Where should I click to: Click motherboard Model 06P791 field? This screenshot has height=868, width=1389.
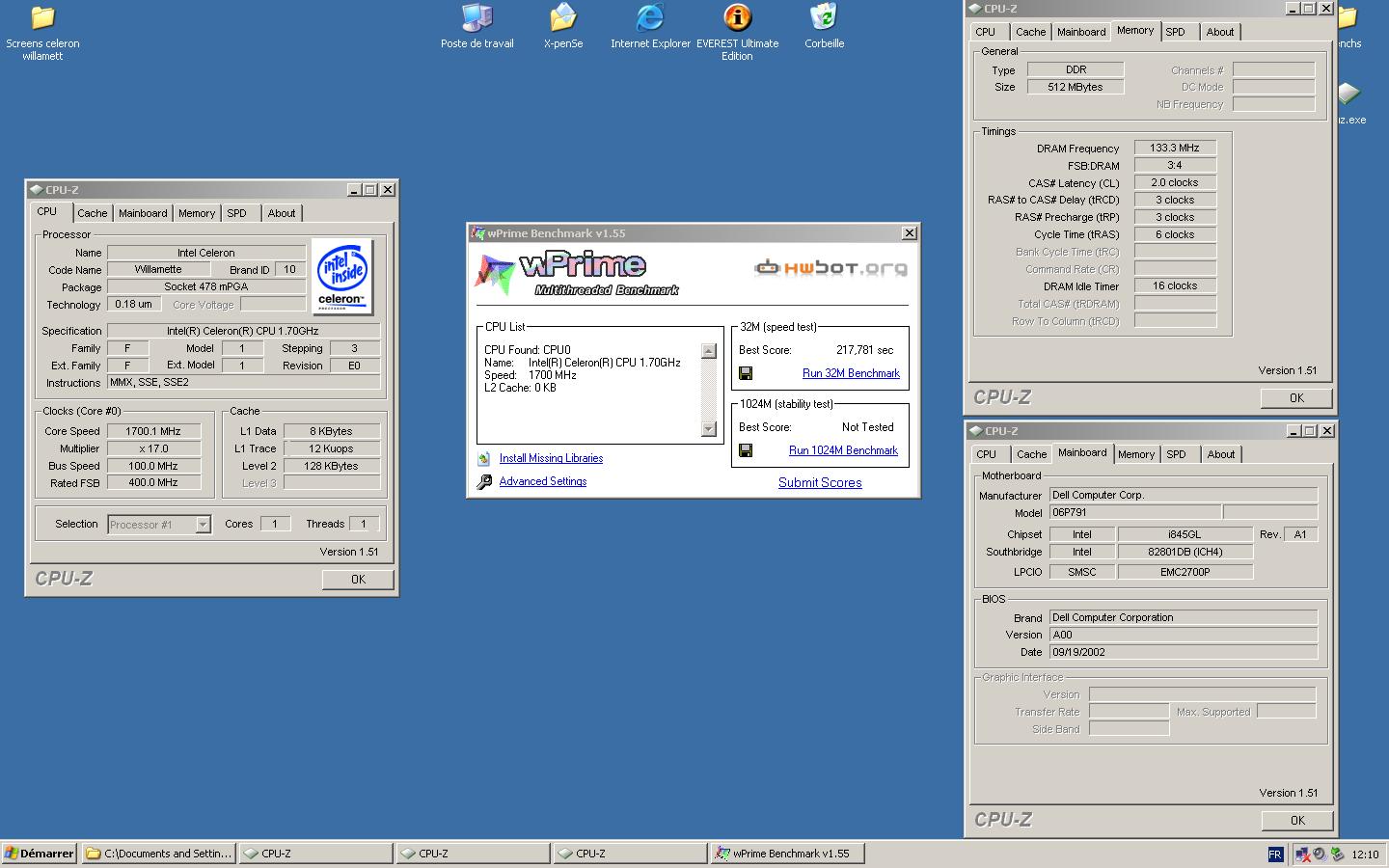1135,512
